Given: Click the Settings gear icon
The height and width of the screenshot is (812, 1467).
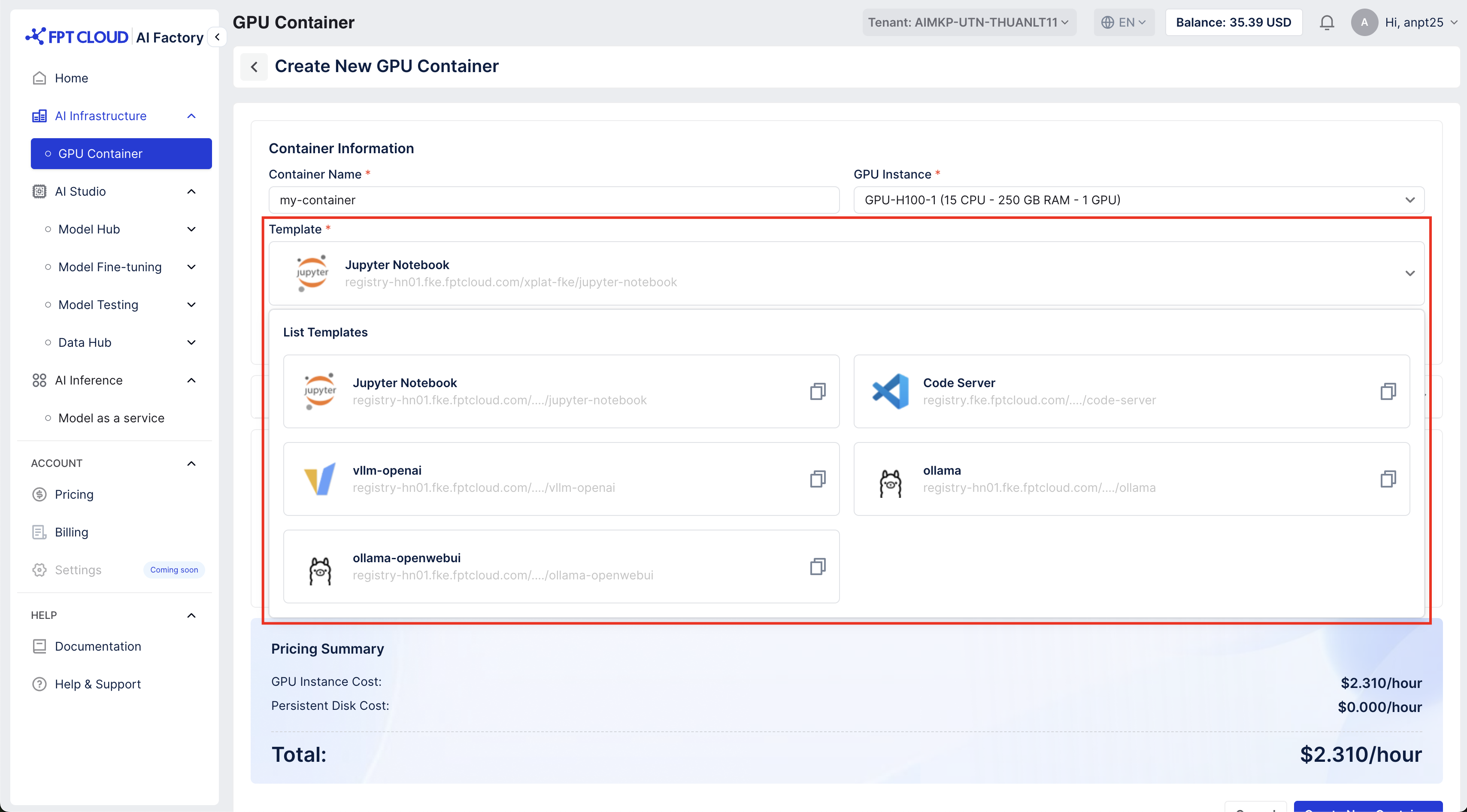Looking at the screenshot, I should click(39, 570).
